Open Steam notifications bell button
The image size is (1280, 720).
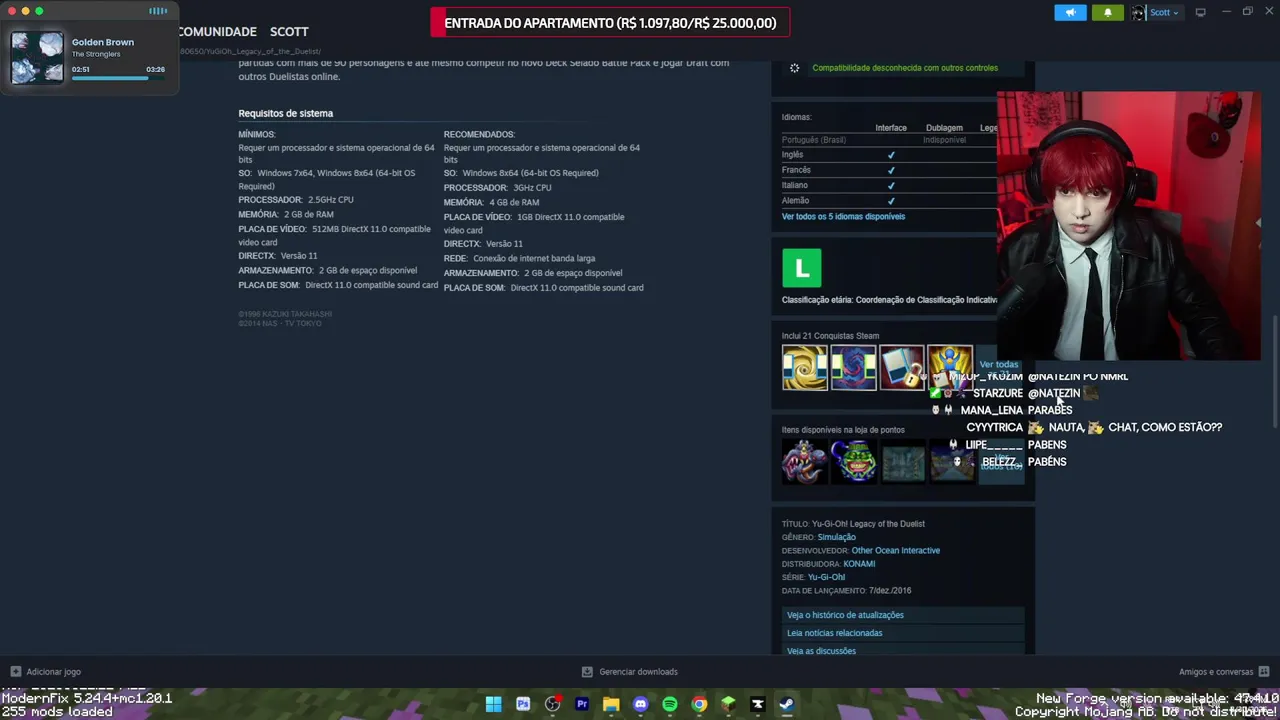[x=1107, y=13]
